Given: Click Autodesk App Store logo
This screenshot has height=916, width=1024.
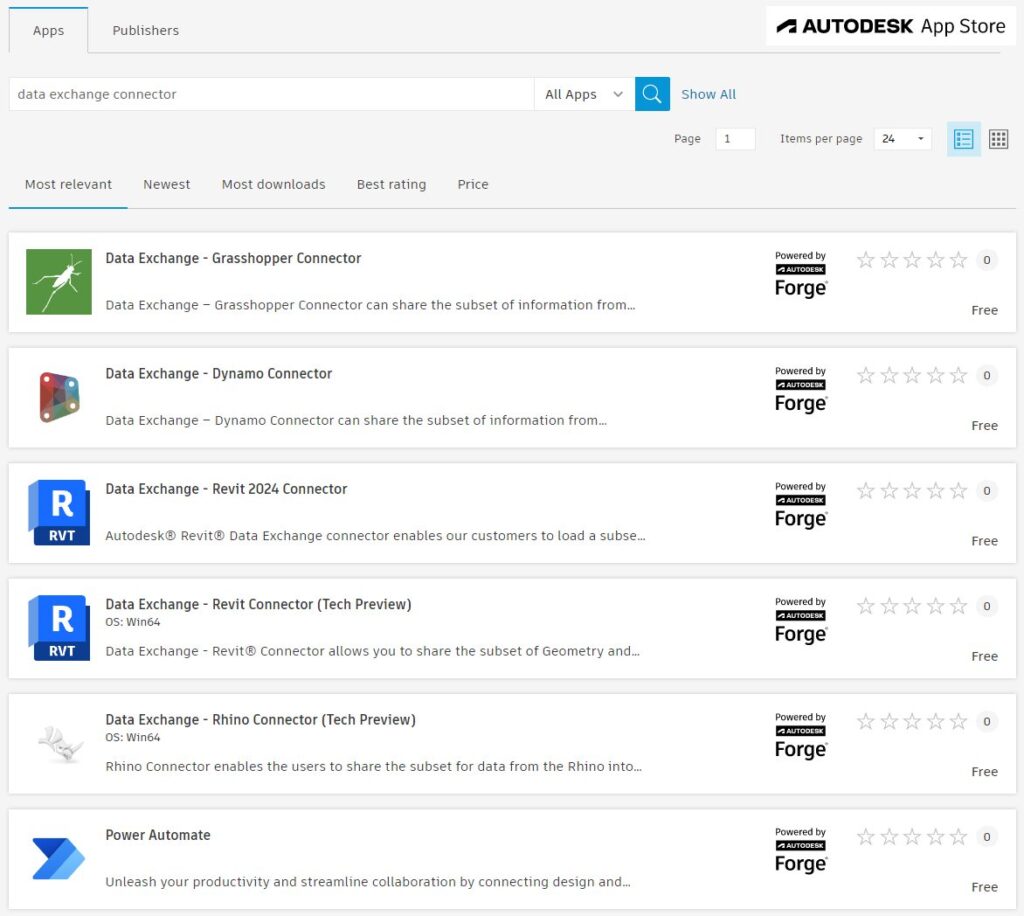Looking at the screenshot, I should (x=890, y=26).
